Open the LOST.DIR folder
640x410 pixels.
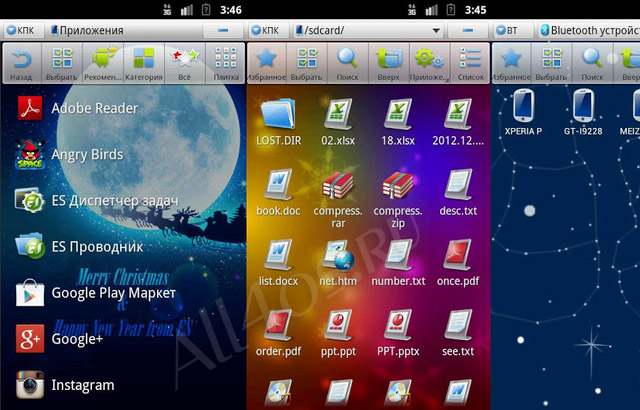pyautogui.click(x=278, y=122)
